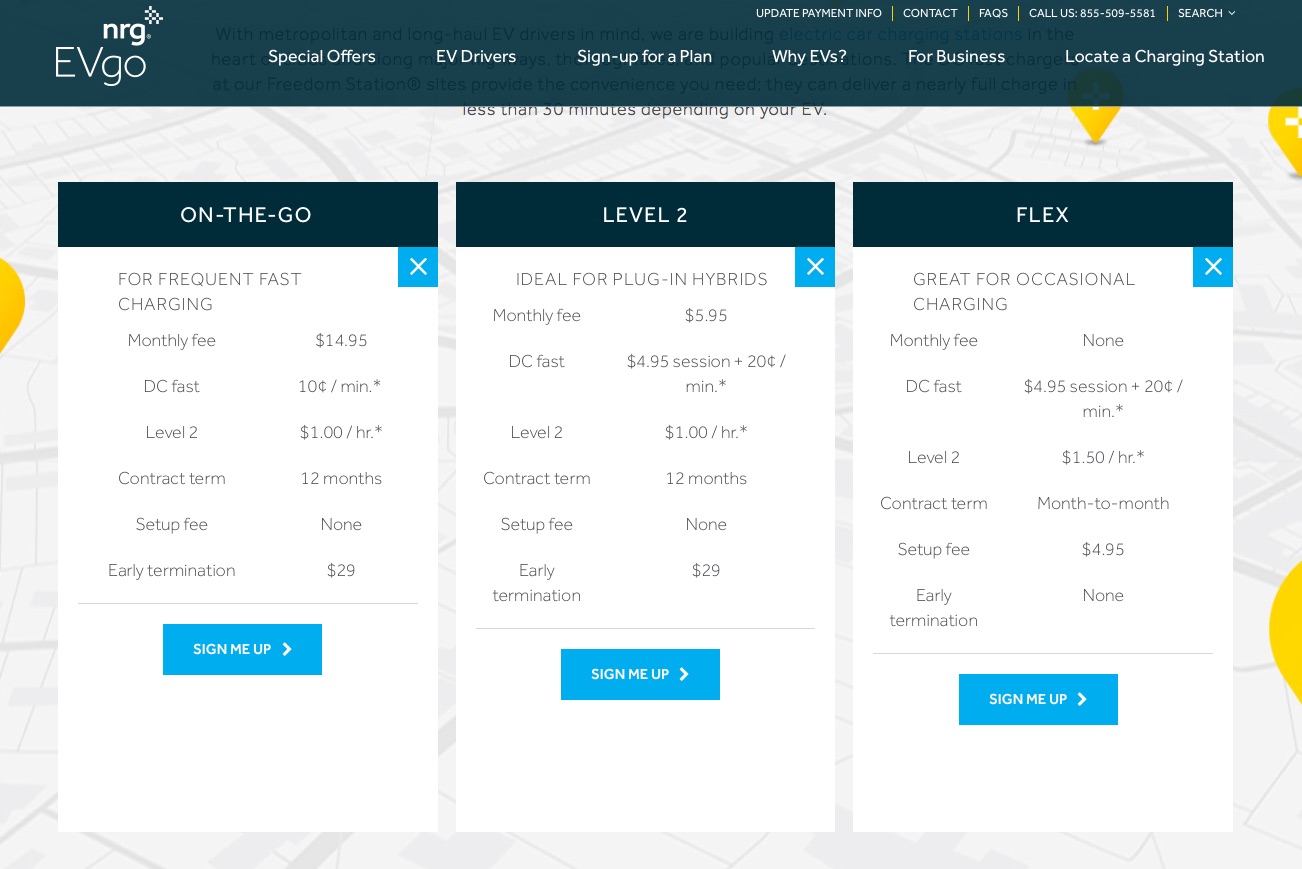This screenshot has height=869, width=1302.
Task: Select Locate a Charging Station
Action: pos(1164,57)
